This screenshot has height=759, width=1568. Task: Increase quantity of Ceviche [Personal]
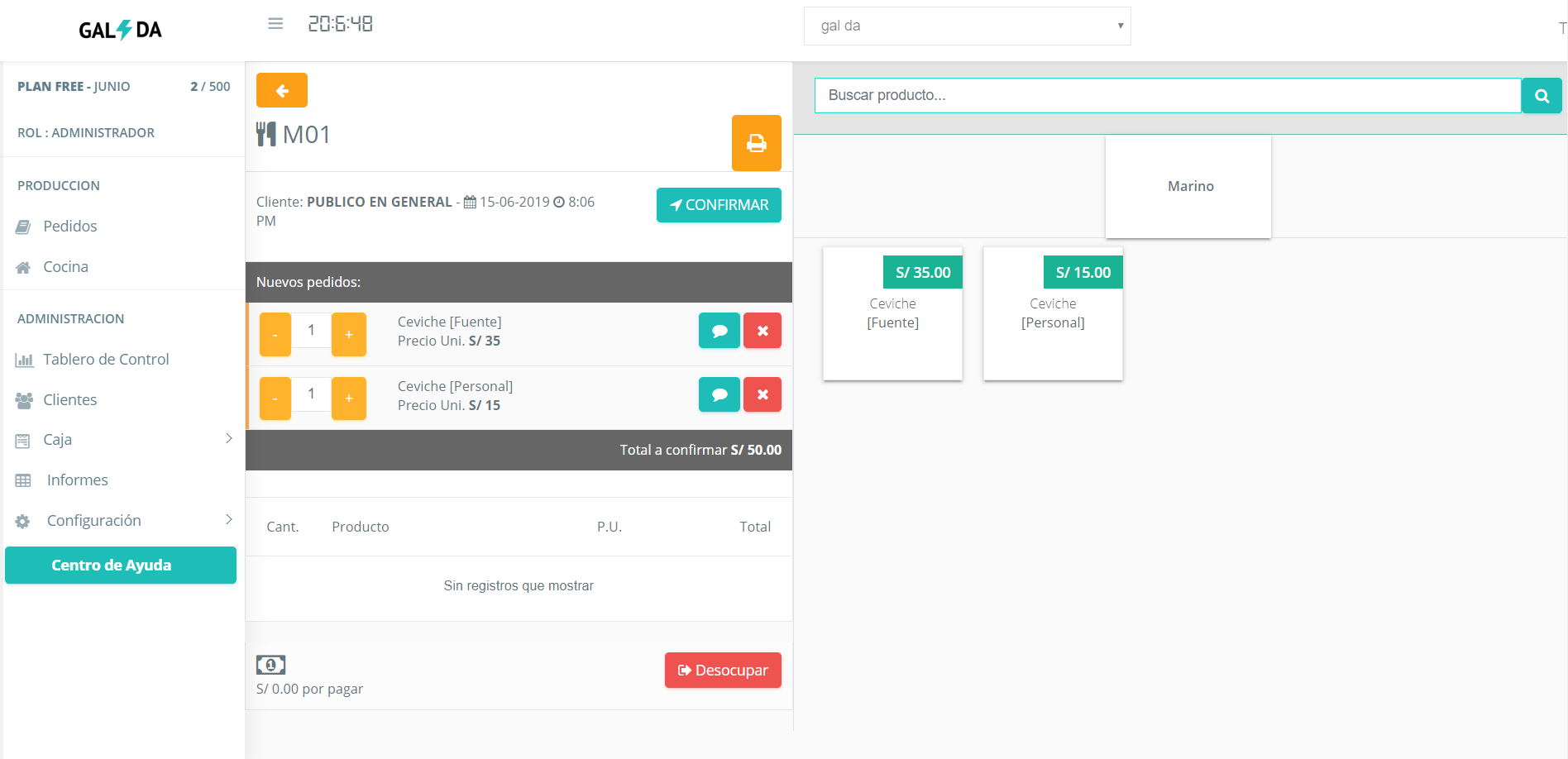click(x=349, y=398)
